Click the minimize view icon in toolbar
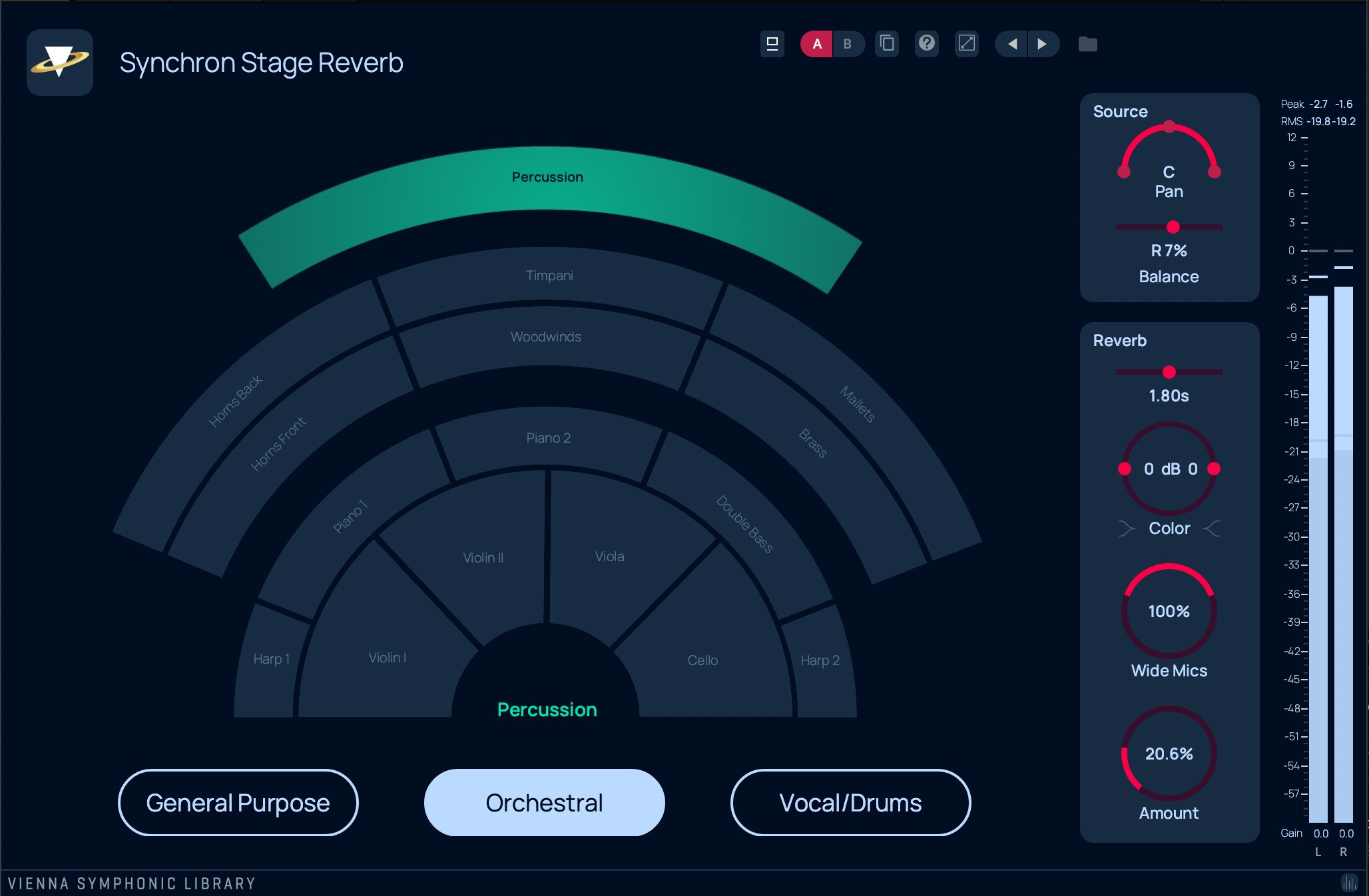The image size is (1369, 896). (x=772, y=44)
